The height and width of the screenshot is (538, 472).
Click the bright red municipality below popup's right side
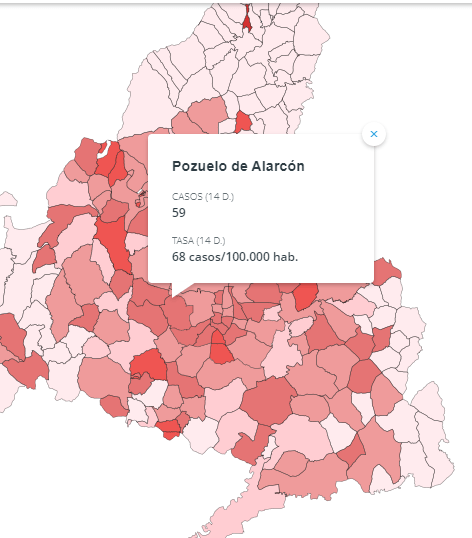pos(305,296)
